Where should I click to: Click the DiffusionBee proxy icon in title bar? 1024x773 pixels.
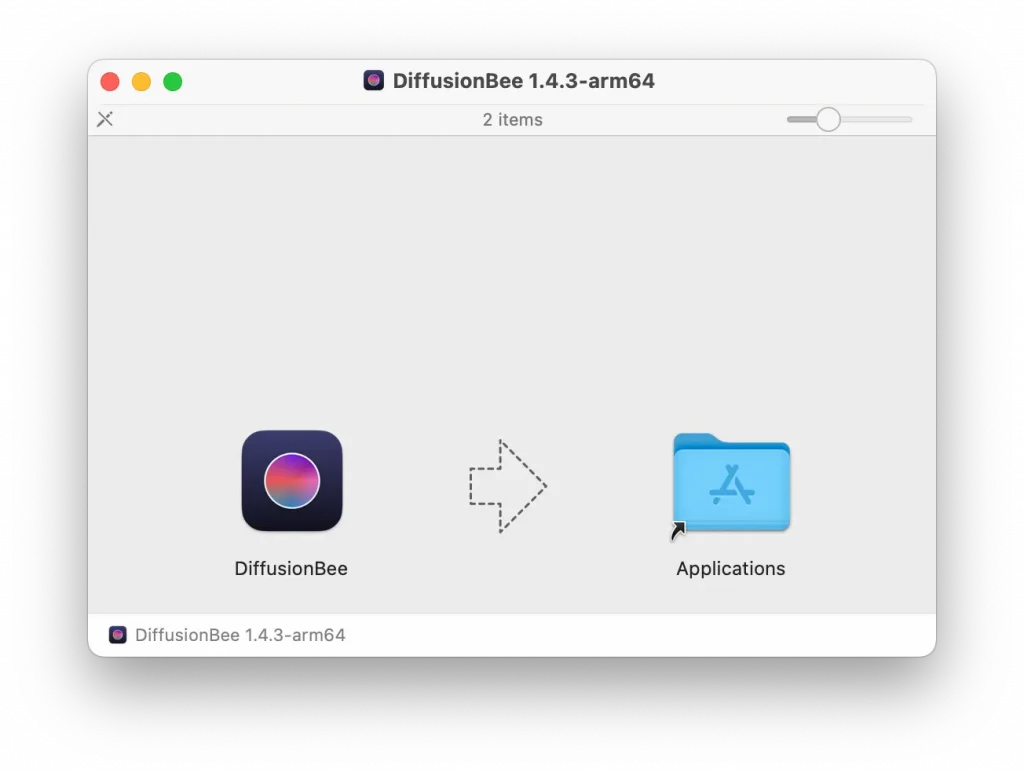[x=374, y=81]
